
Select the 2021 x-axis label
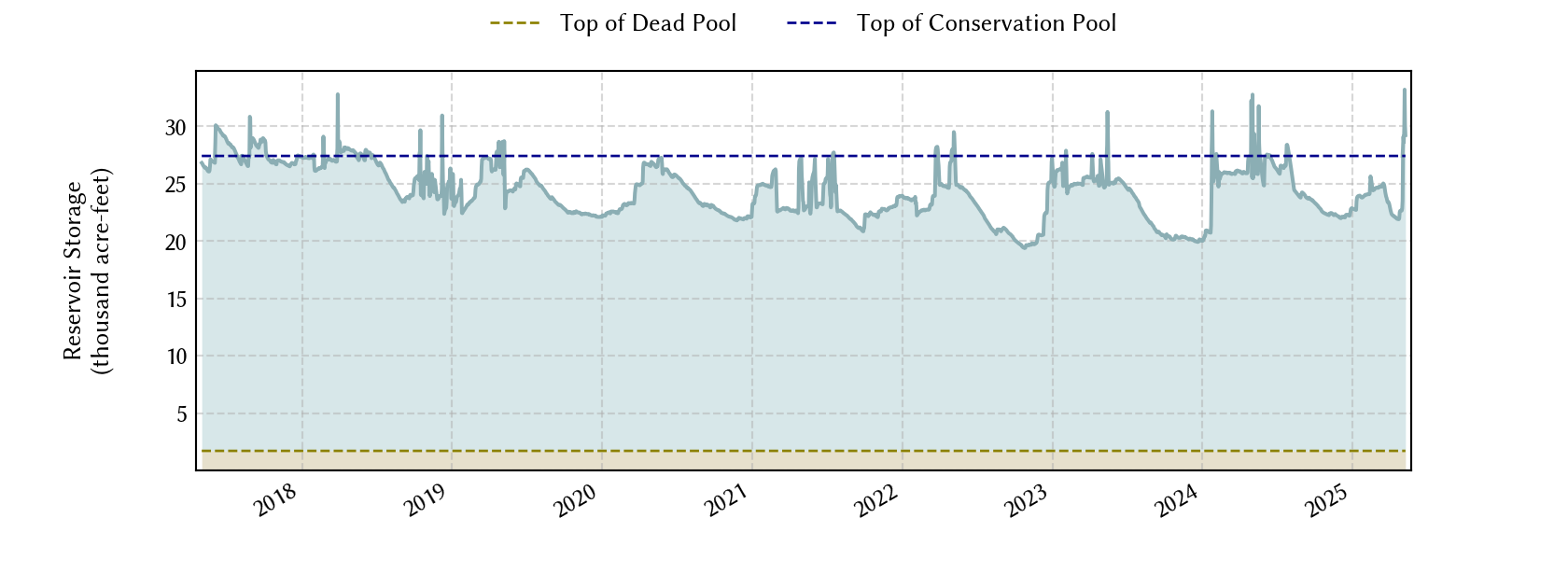tap(726, 501)
